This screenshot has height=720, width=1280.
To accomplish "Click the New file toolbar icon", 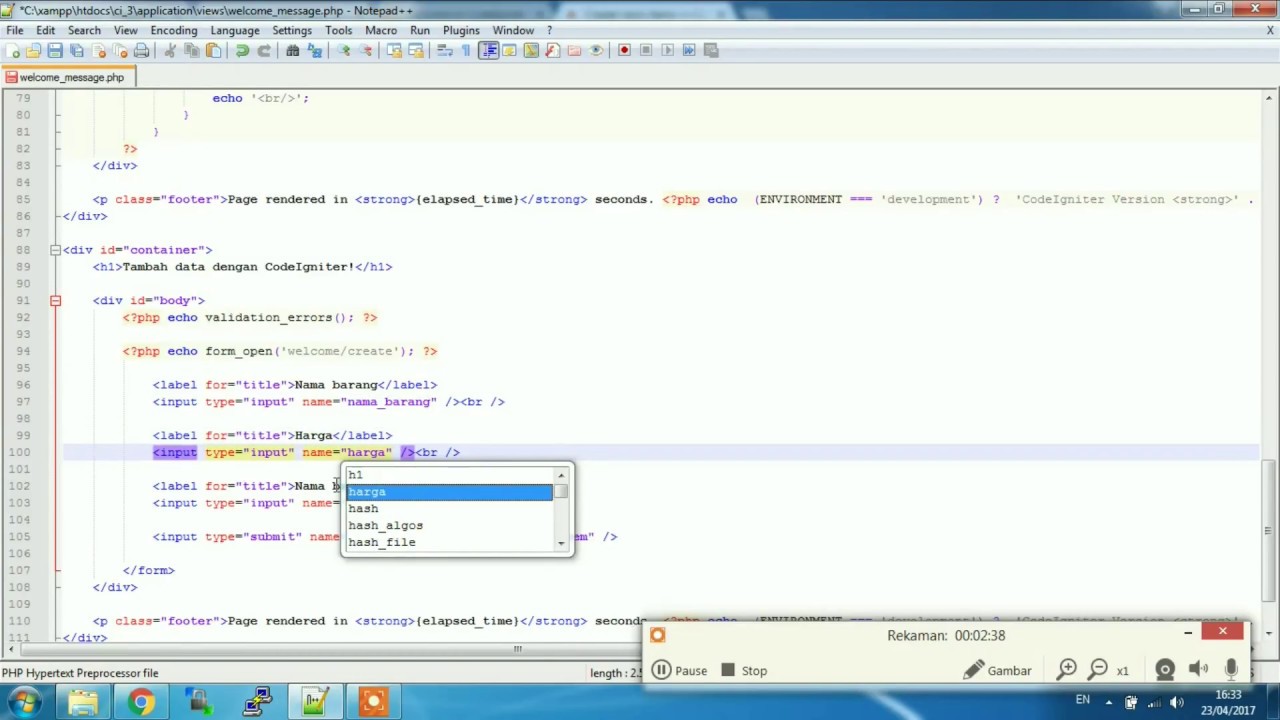I will 13,51.
